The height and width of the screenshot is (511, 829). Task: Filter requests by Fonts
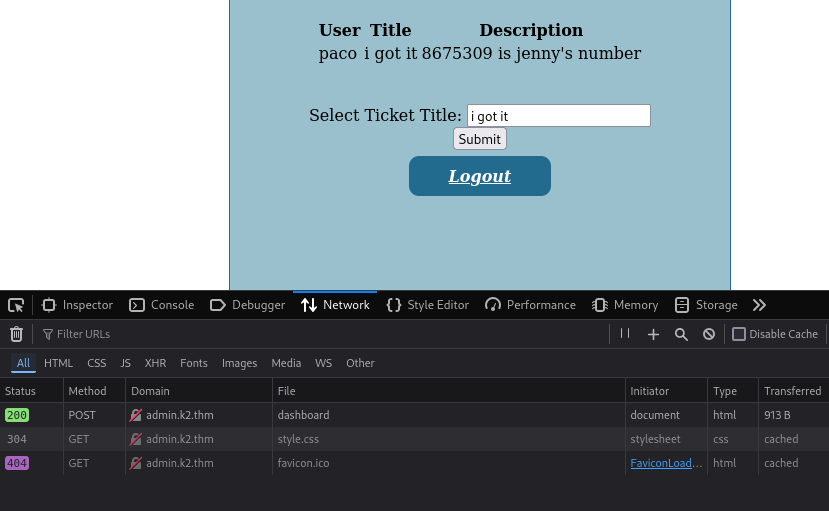pos(194,363)
